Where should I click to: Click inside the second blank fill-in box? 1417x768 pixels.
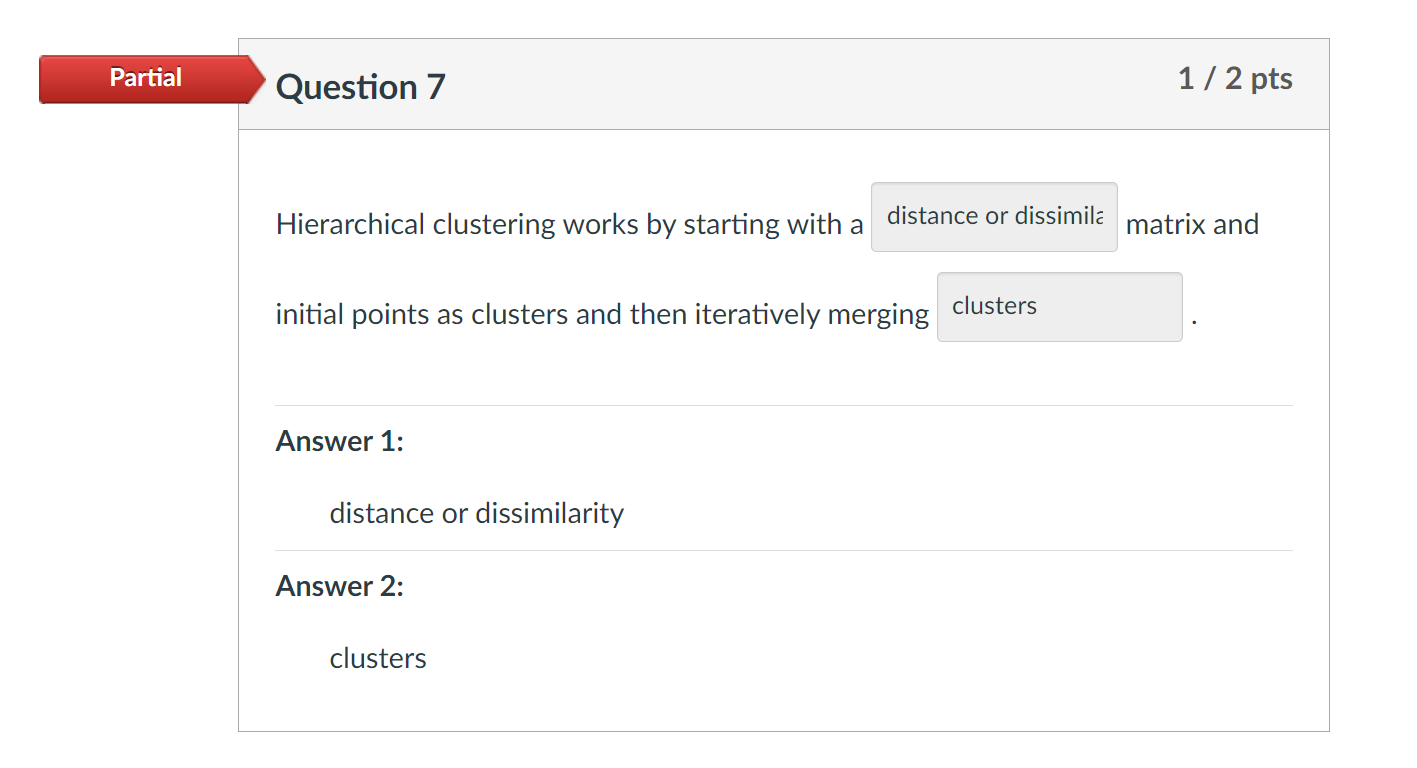pos(1058,306)
